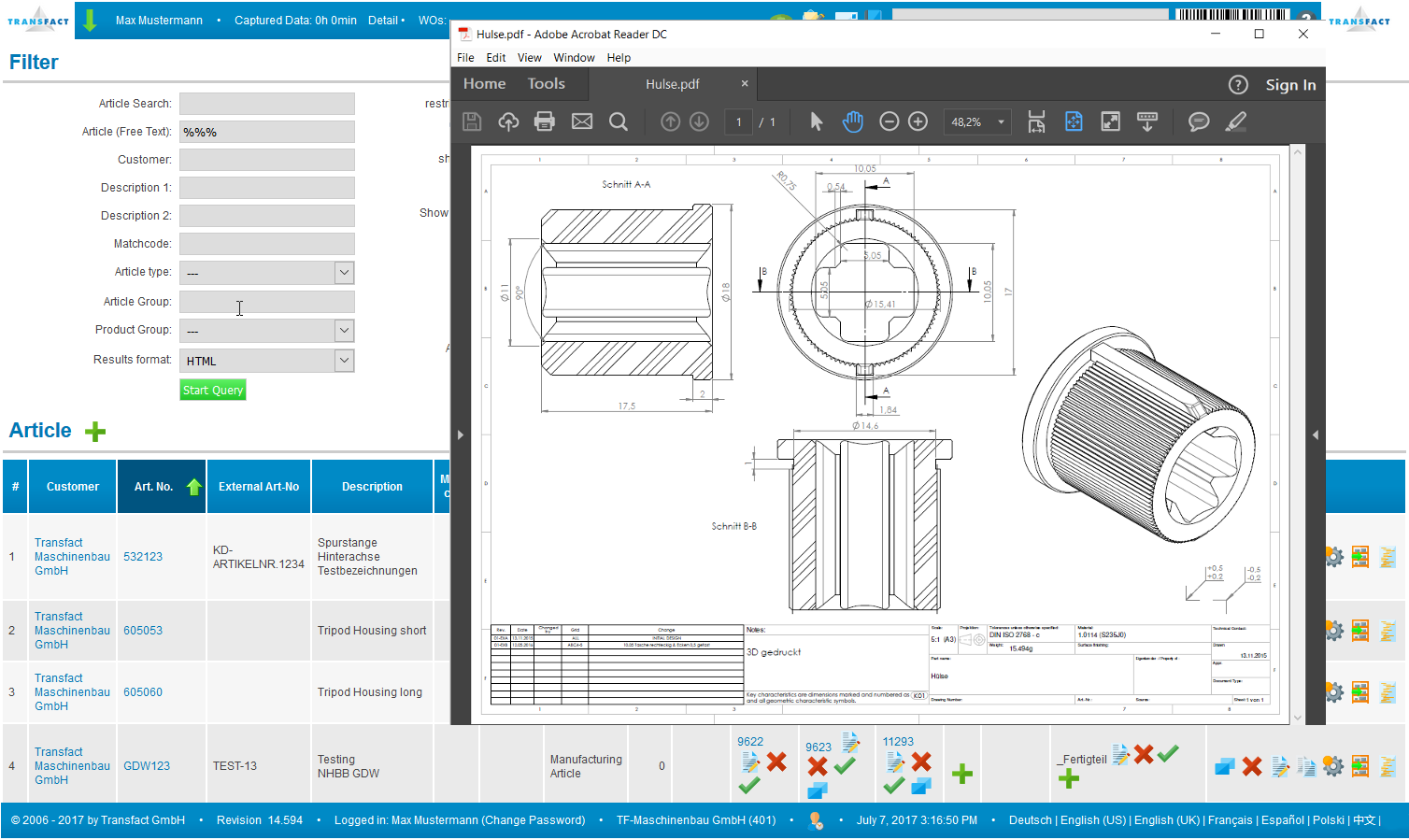Screen dimensions: 1409x840
Task: Select the Hulse.pdf document tab
Action: coord(673,84)
